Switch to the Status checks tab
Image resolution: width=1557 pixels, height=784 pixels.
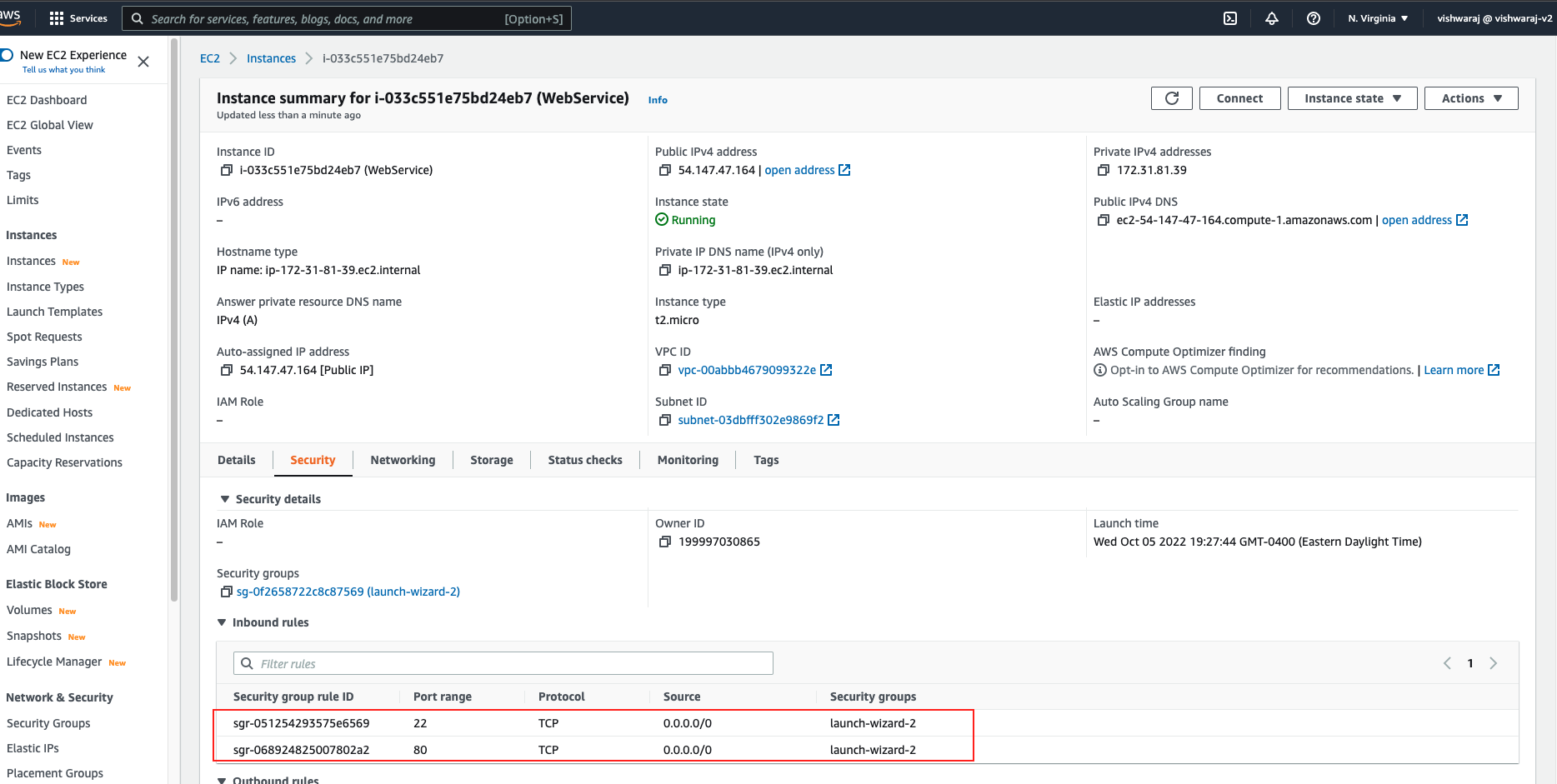tap(584, 460)
